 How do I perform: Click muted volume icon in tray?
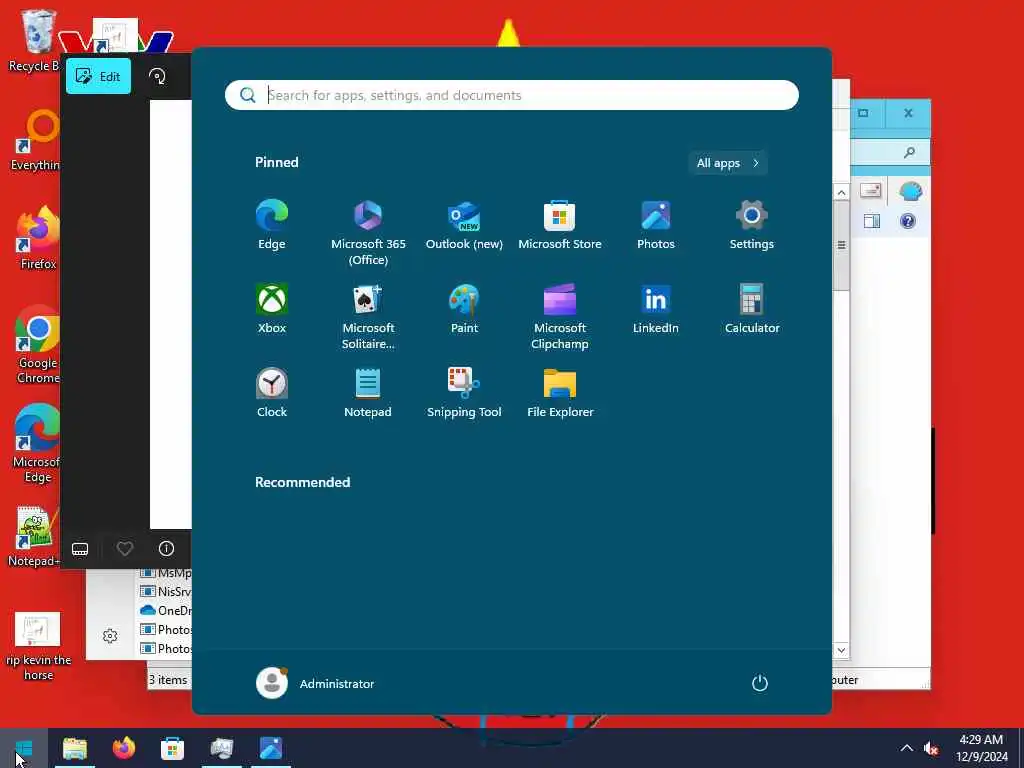click(x=931, y=748)
